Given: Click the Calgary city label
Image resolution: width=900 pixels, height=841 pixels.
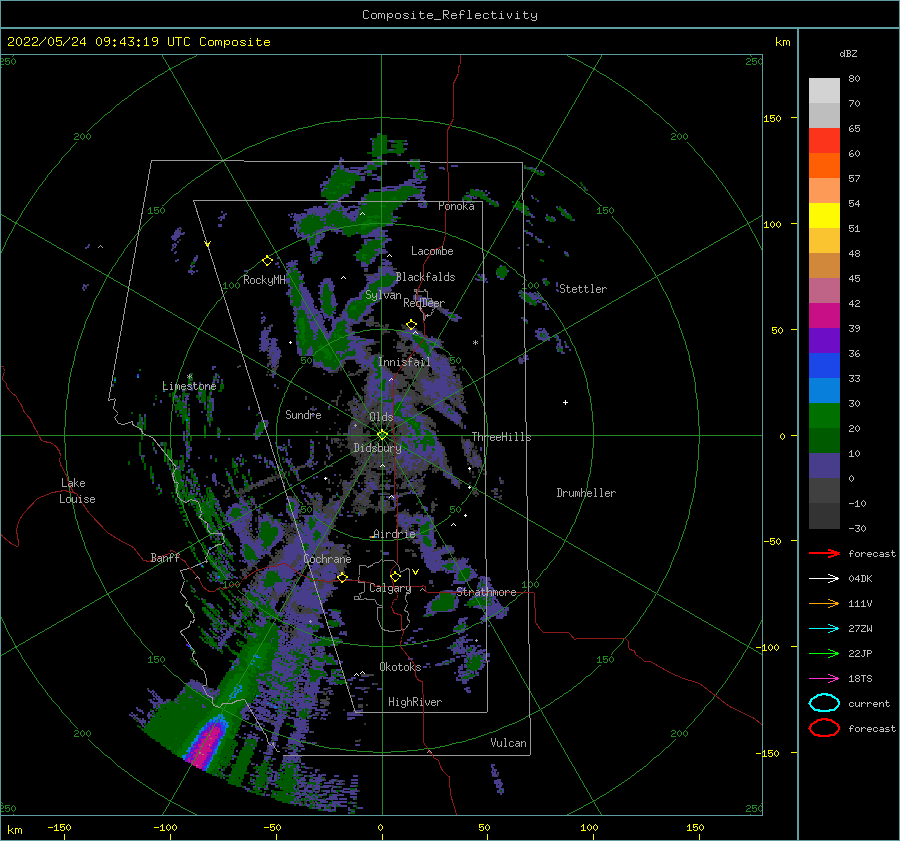Looking at the screenshot, I should pyautogui.click(x=390, y=588).
